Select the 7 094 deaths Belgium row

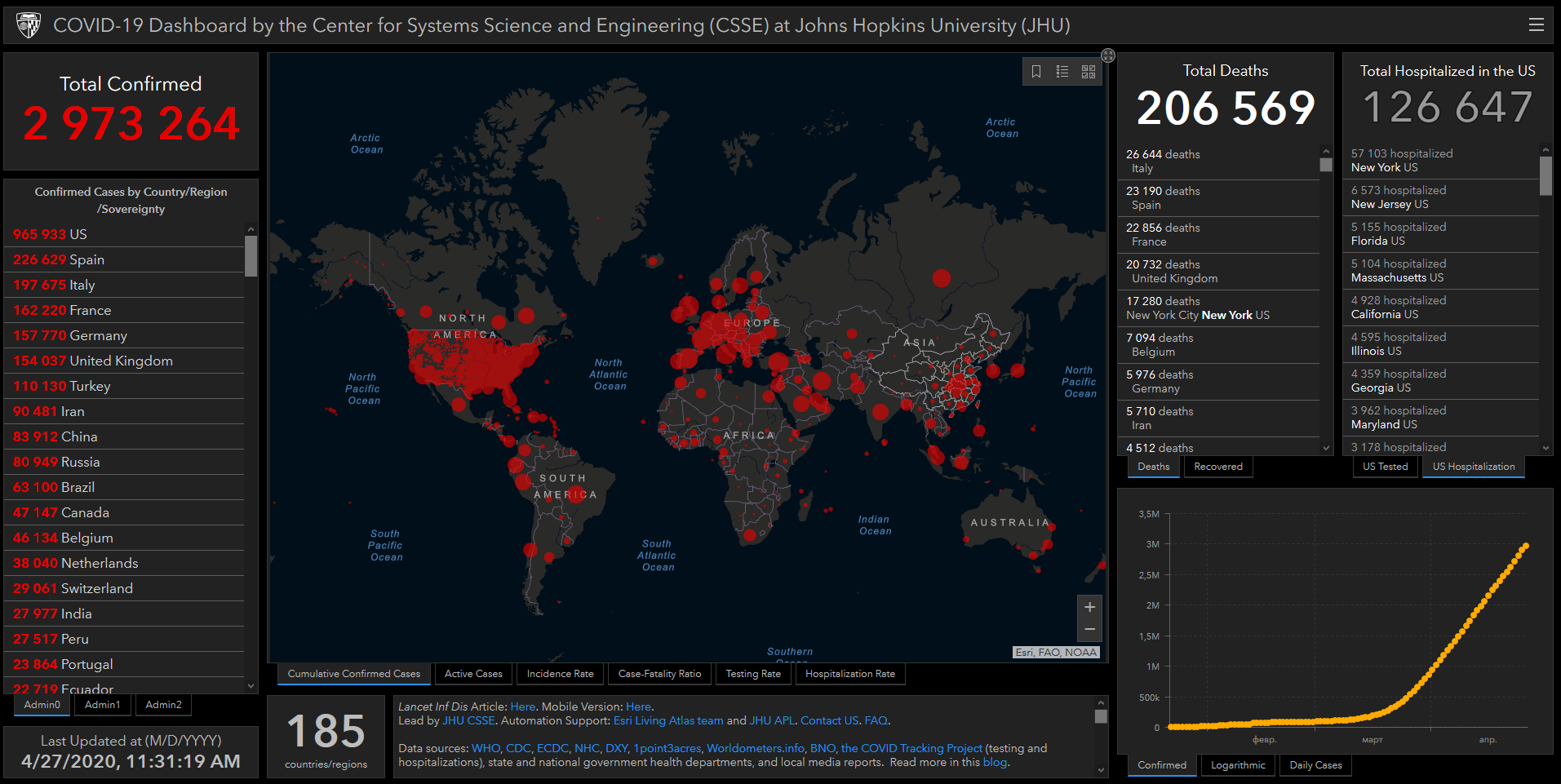(1218, 345)
